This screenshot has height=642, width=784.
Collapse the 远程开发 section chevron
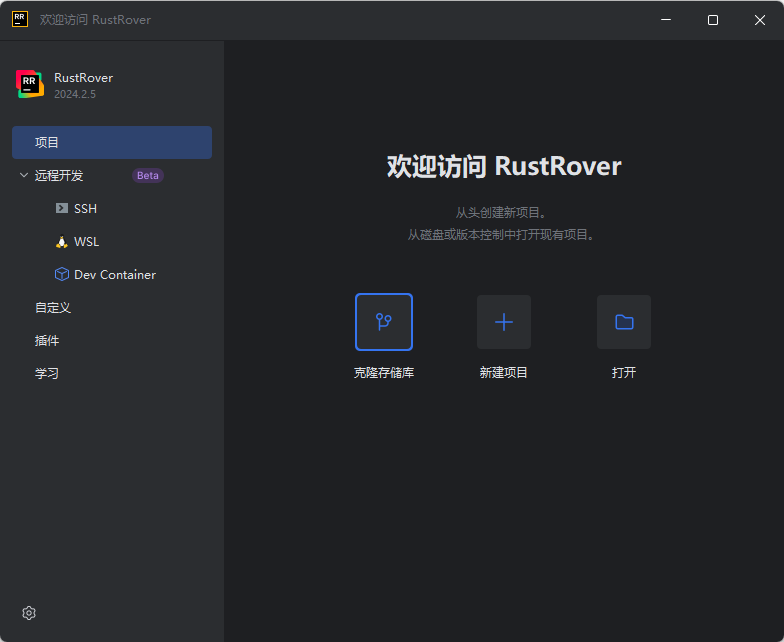[x=24, y=176]
